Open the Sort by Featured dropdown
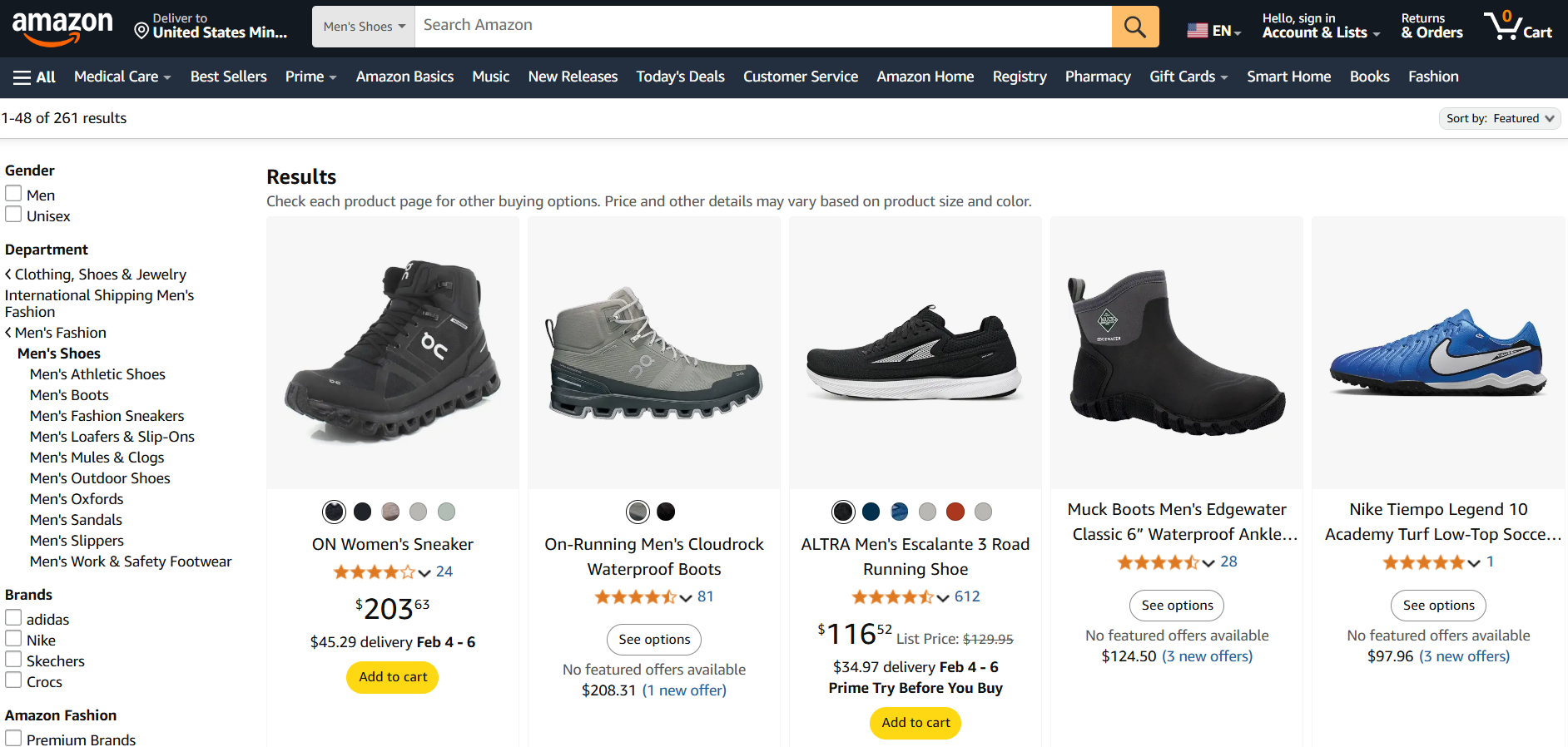The image size is (1568, 747). (x=1499, y=118)
